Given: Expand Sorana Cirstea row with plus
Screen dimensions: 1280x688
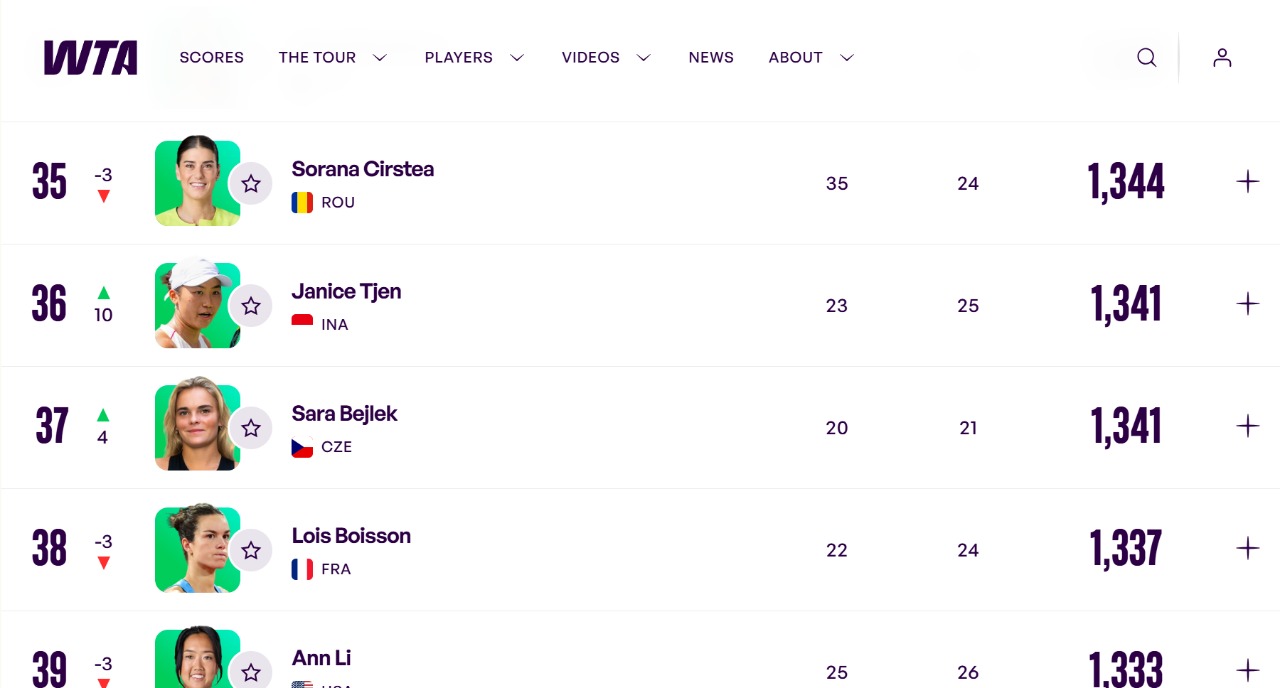Looking at the screenshot, I should tap(1247, 182).
